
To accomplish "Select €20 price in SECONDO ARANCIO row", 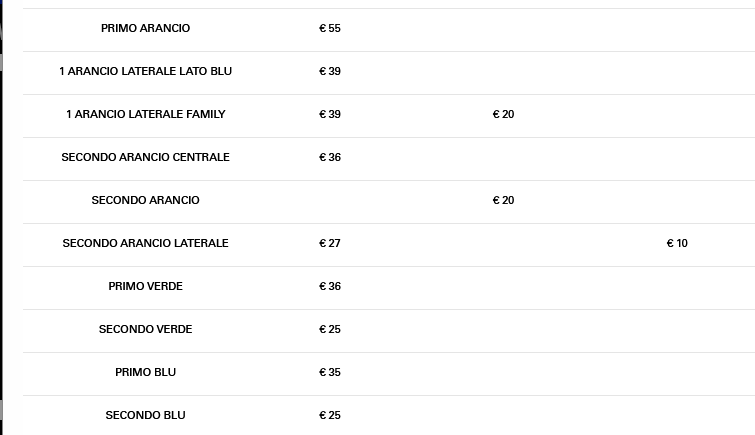I will click(503, 200).
